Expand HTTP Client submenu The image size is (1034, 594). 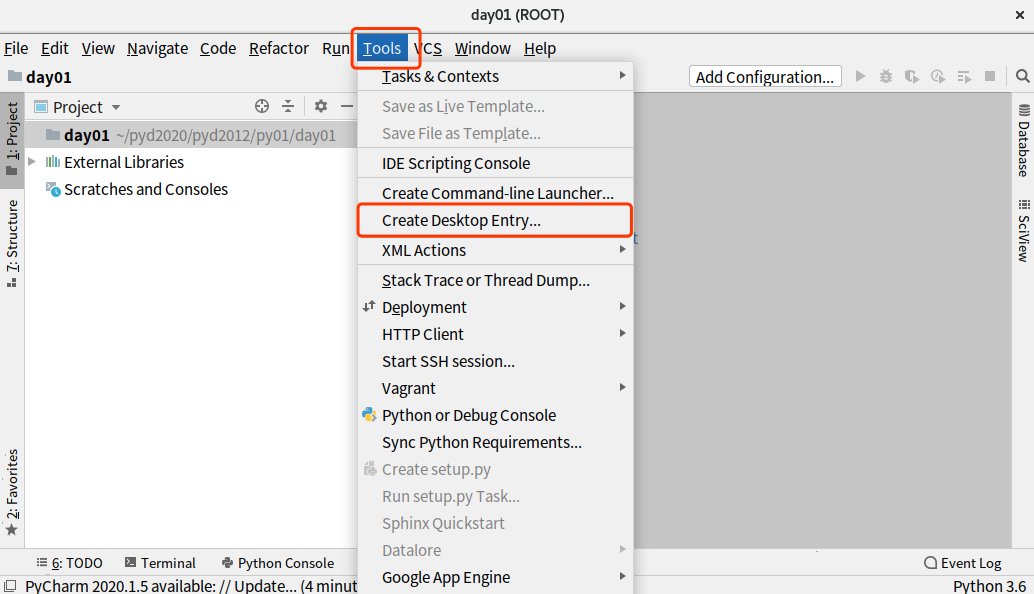point(495,334)
